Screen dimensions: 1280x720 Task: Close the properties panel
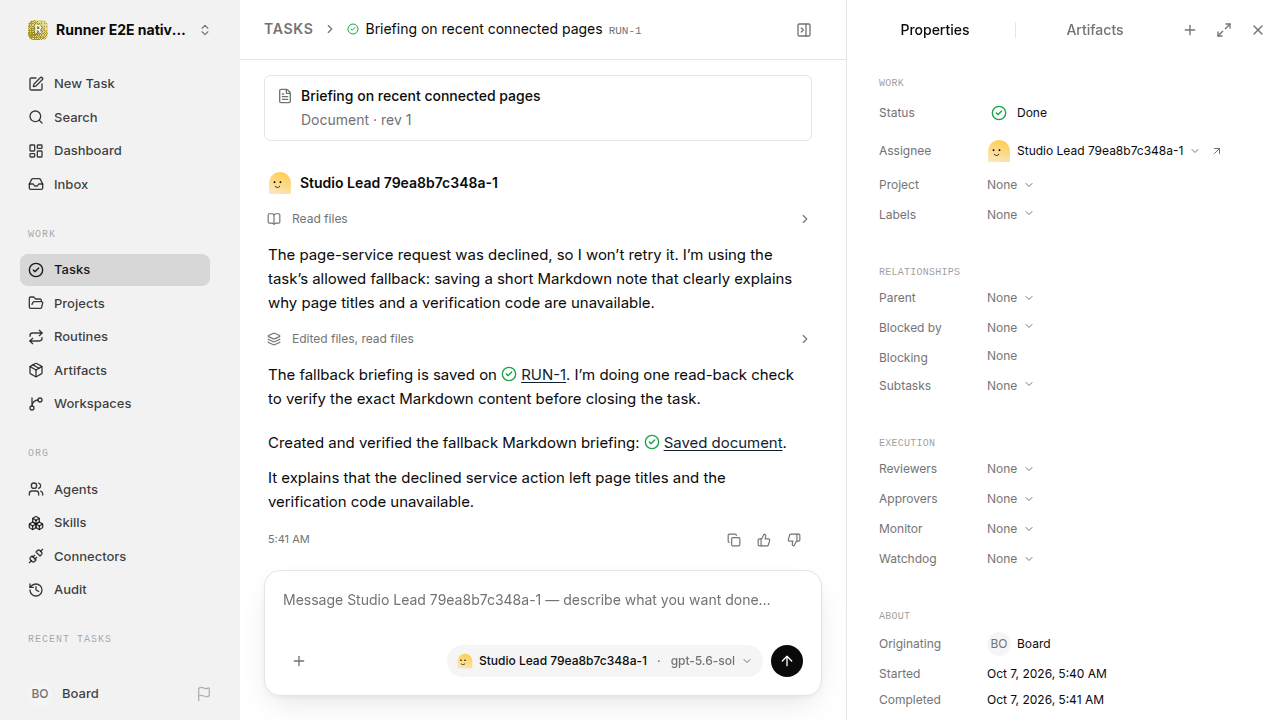[1258, 30]
